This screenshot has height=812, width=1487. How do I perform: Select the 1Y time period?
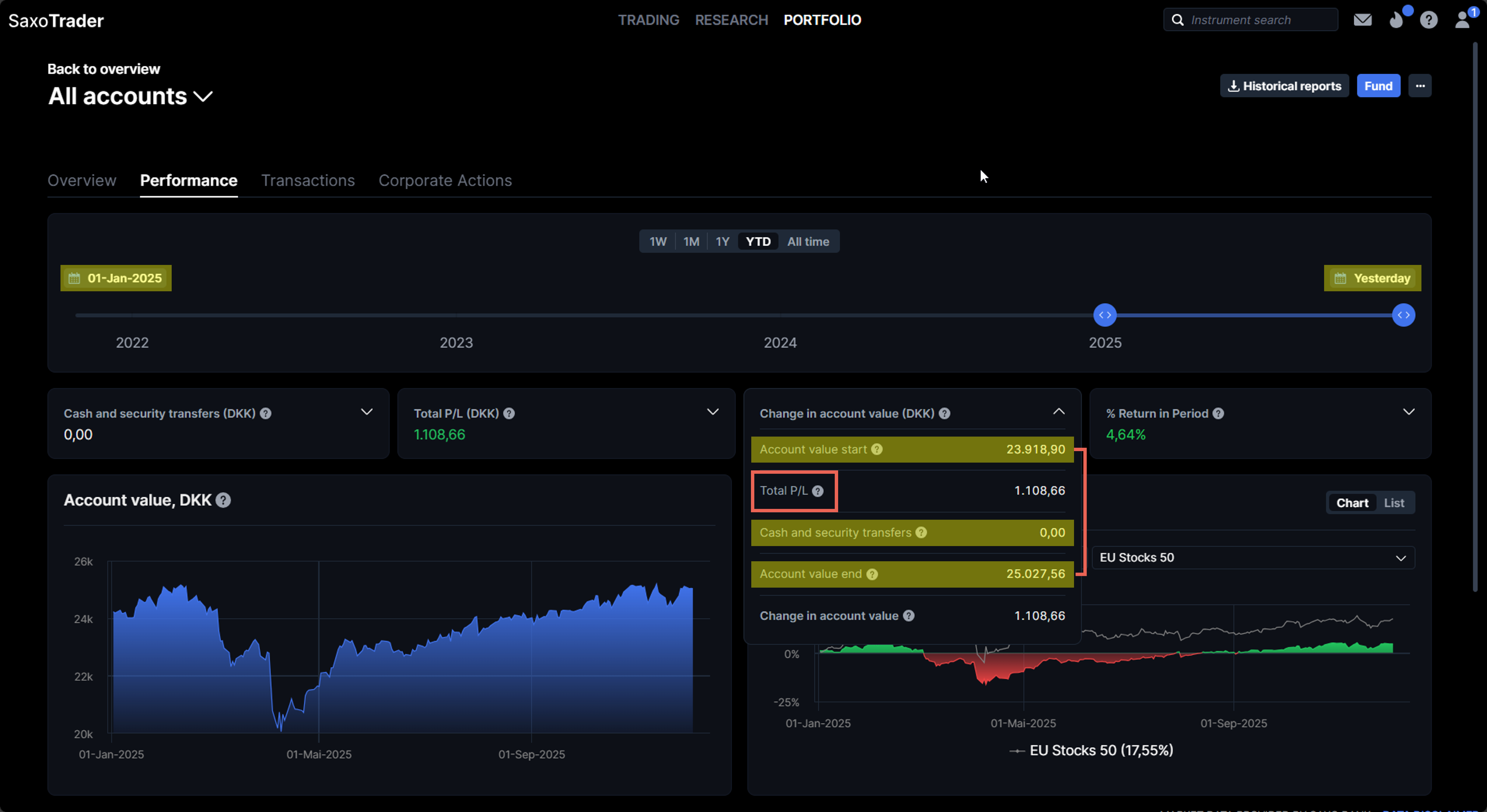(x=722, y=242)
